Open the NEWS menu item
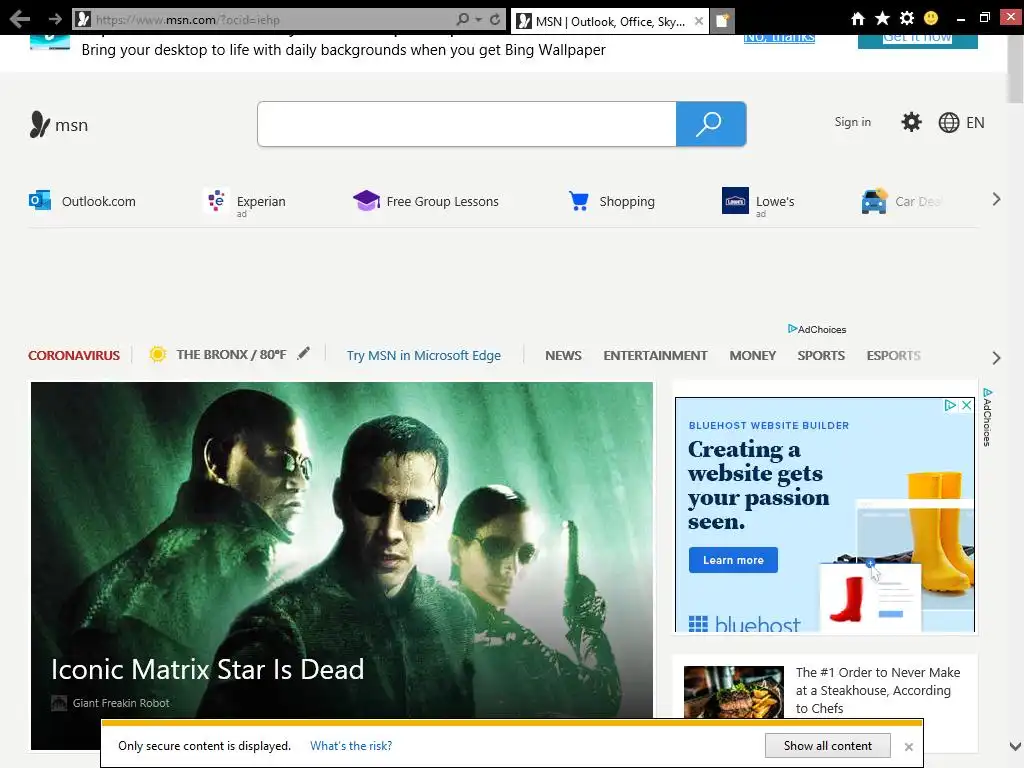 point(563,355)
